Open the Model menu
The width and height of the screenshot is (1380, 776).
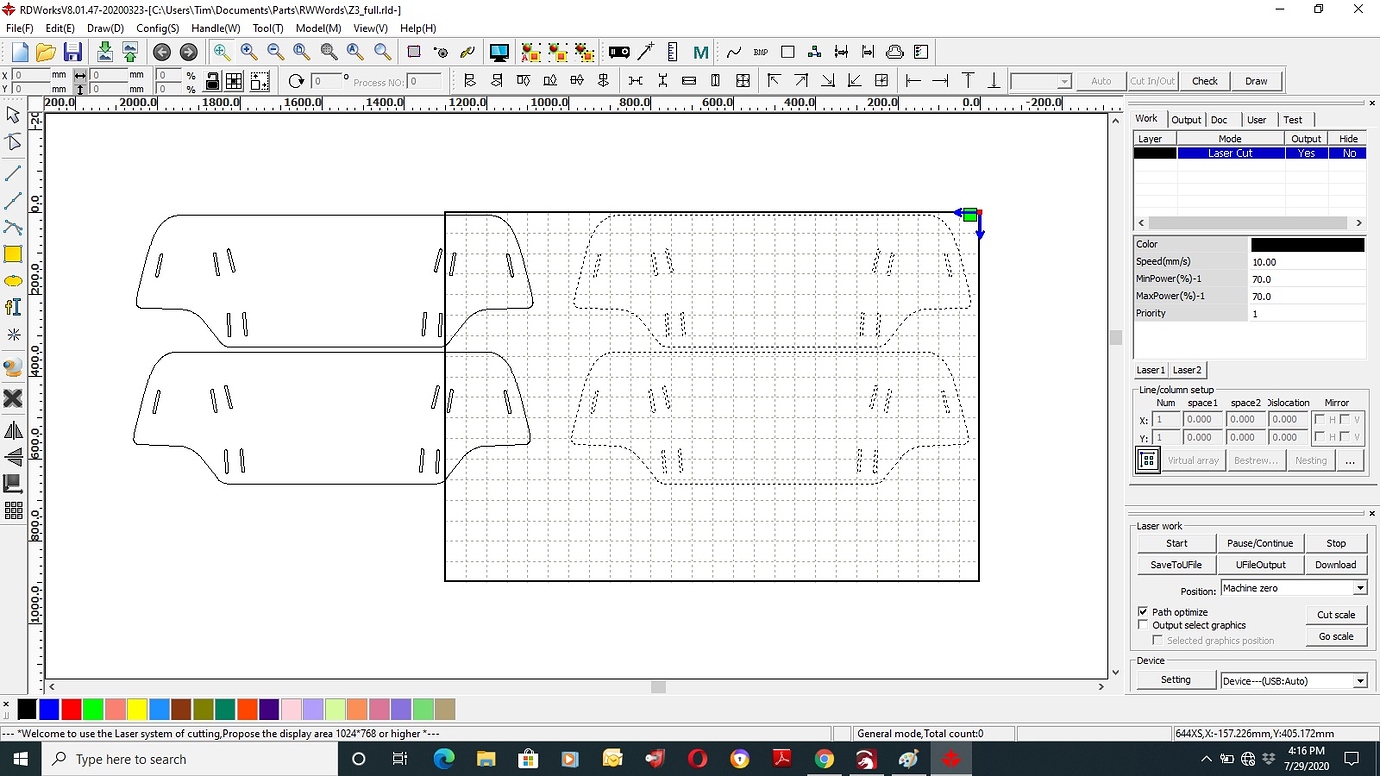pyautogui.click(x=318, y=28)
